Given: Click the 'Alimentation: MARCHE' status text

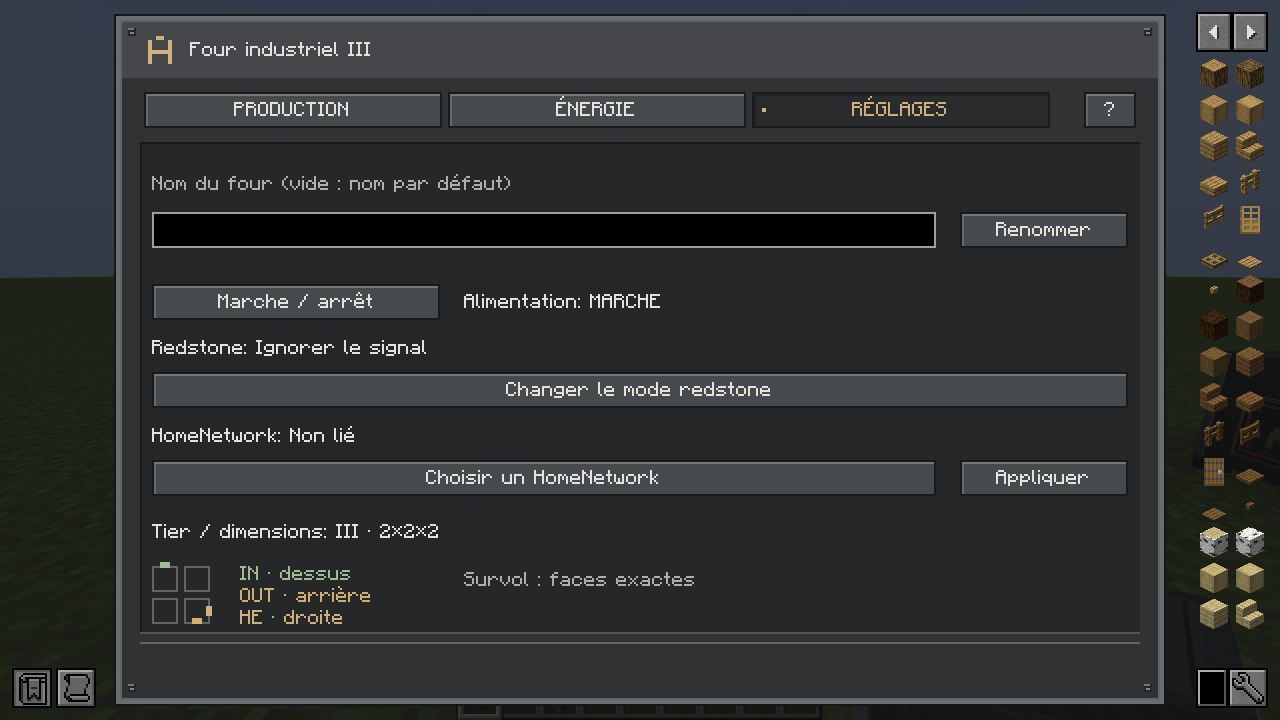Looking at the screenshot, I should point(561,302).
